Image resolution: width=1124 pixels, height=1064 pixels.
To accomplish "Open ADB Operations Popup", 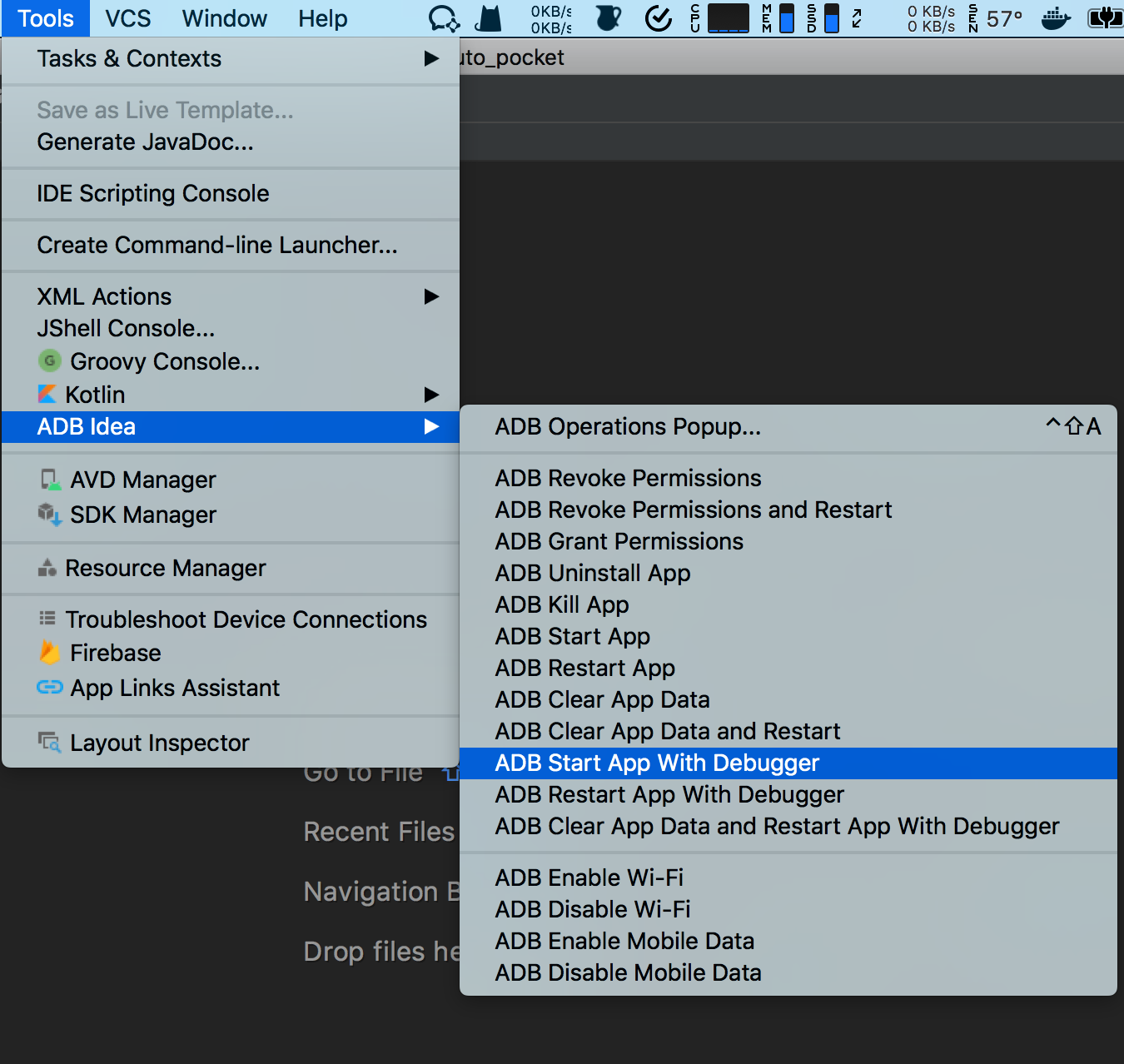I will (628, 427).
